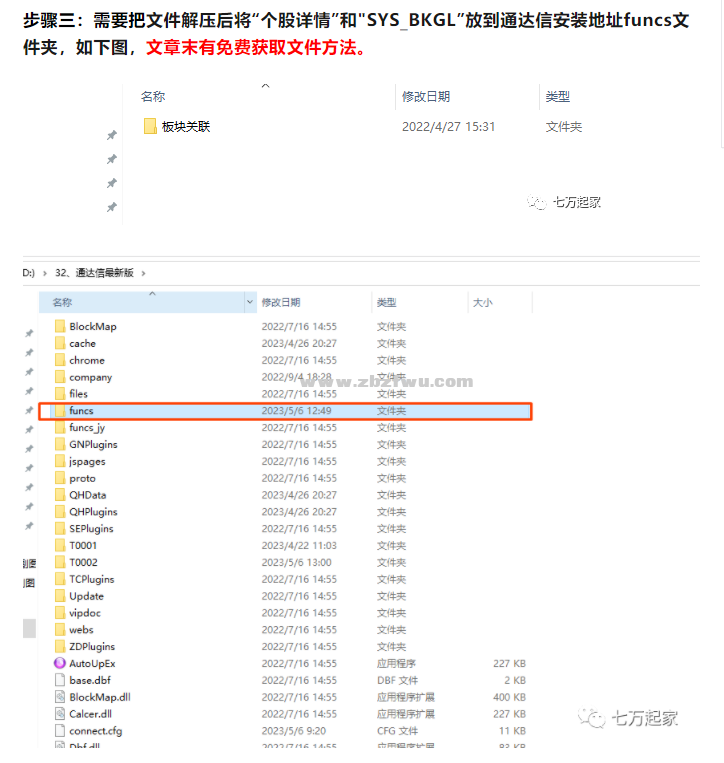724x763 pixels.
Task: Select the connect.cfg file name
Action: click(96, 731)
